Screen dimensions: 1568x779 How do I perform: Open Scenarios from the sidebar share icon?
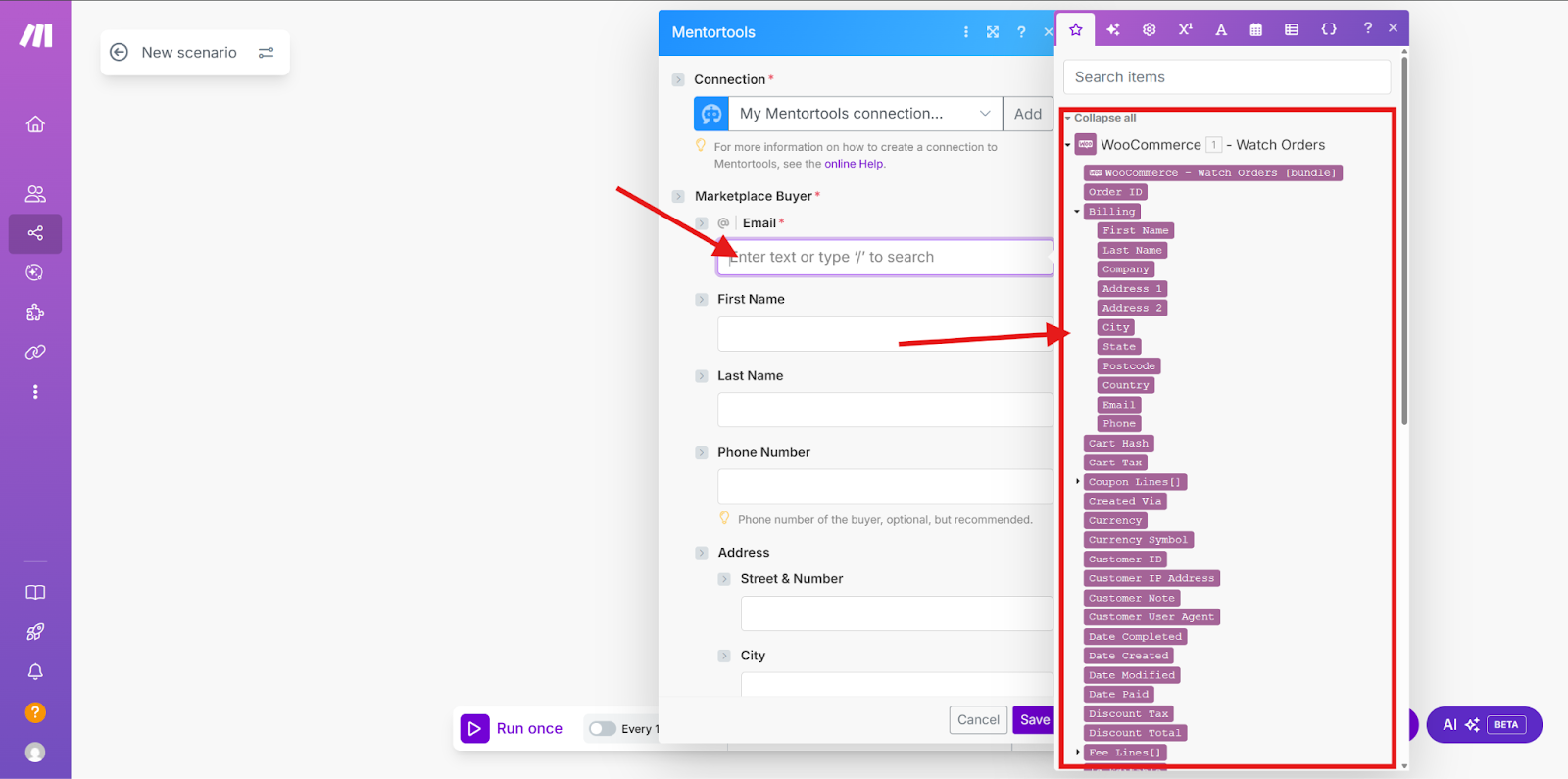(35, 233)
